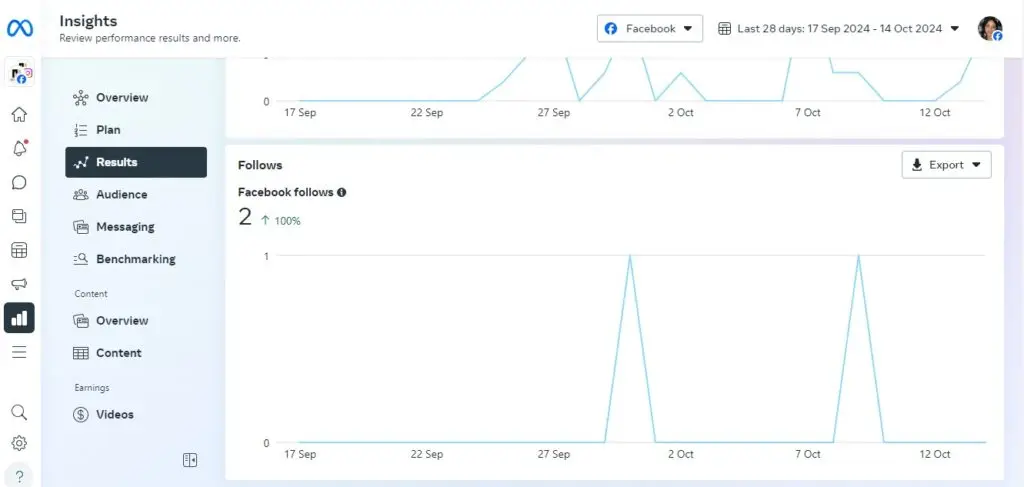Collapse the sidebar navigation panel
The image size is (1024, 487).
190,460
